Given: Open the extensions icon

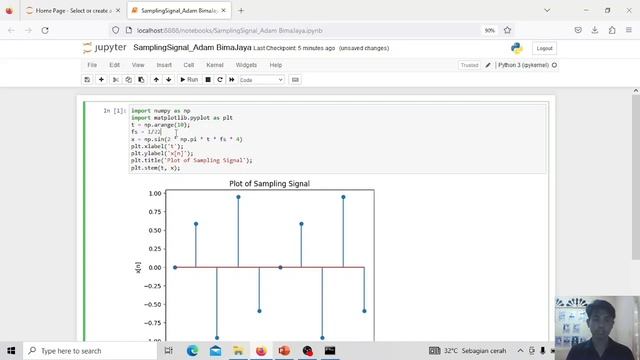Looking at the screenshot, I should pos(612,30).
